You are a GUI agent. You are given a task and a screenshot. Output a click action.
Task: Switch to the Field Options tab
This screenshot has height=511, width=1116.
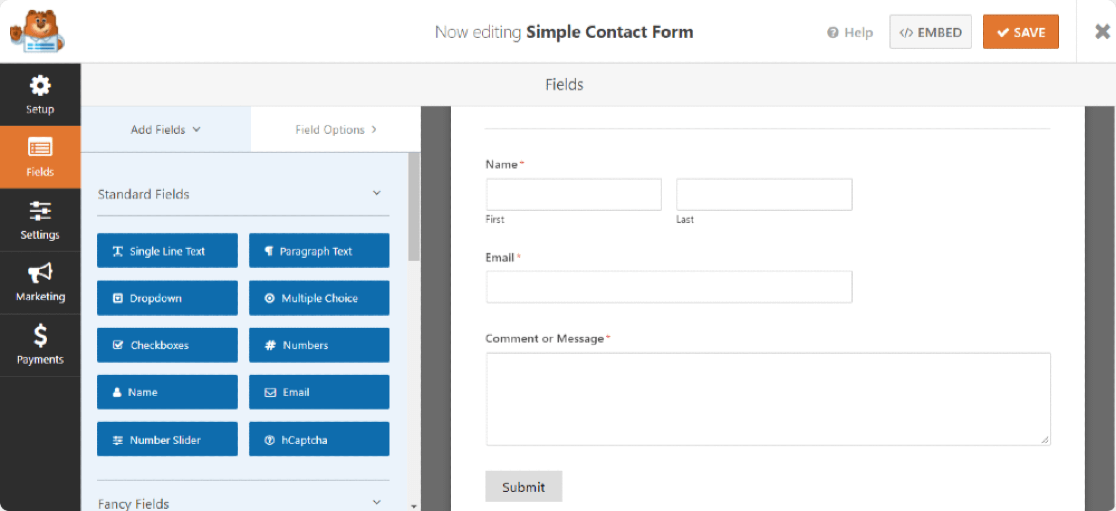[x=335, y=129]
